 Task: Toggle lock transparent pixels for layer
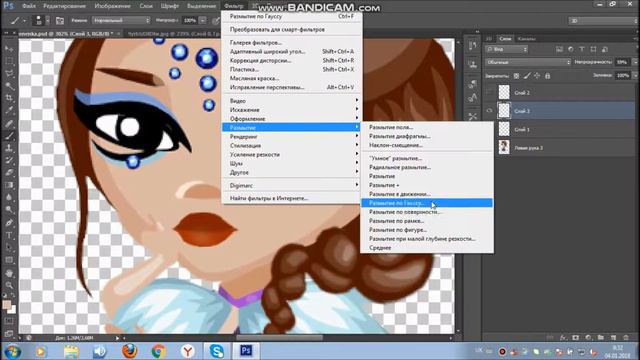[x=516, y=76]
